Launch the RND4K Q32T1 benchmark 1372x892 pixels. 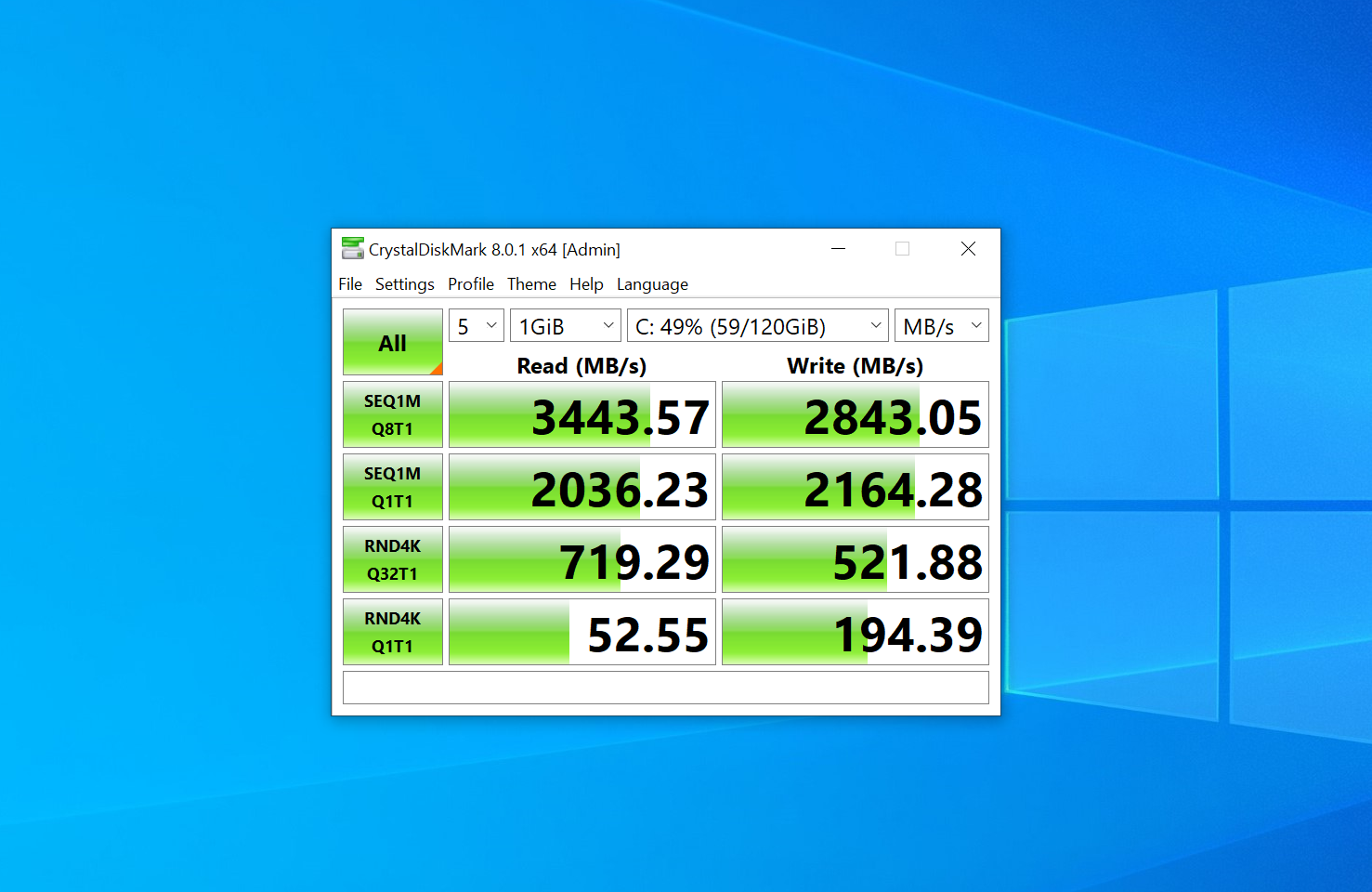(392, 559)
